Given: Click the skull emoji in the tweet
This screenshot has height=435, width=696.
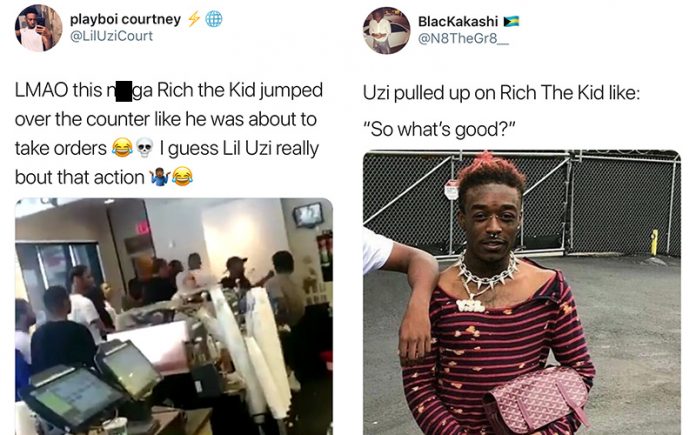Looking at the screenshot, I should (144, 148).
